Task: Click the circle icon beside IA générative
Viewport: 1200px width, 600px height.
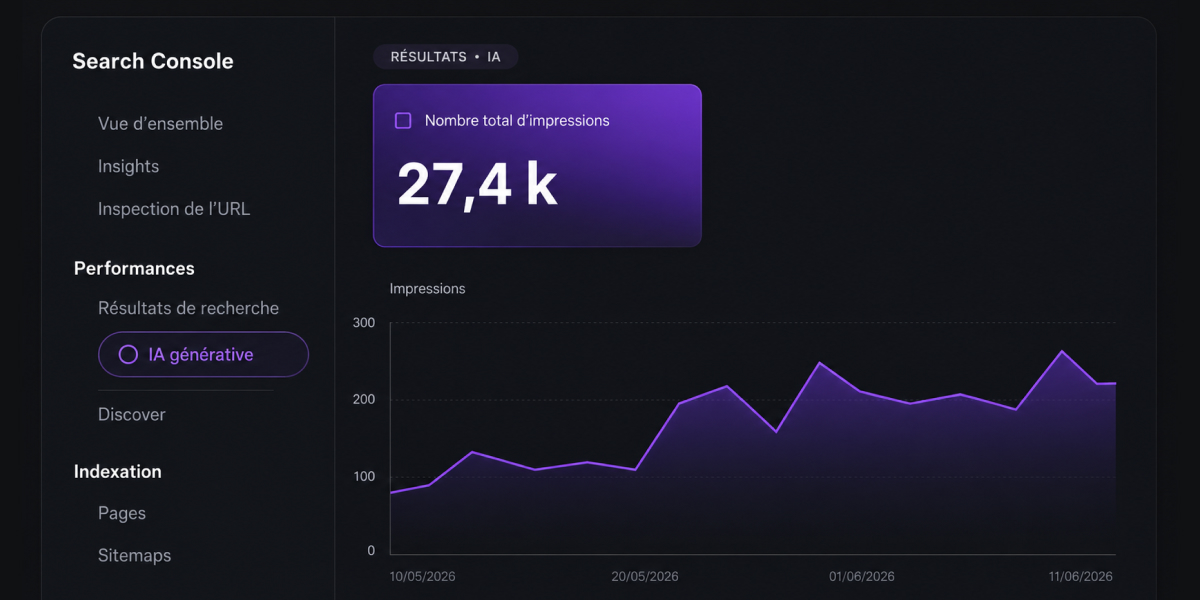Action: [128, 354]
